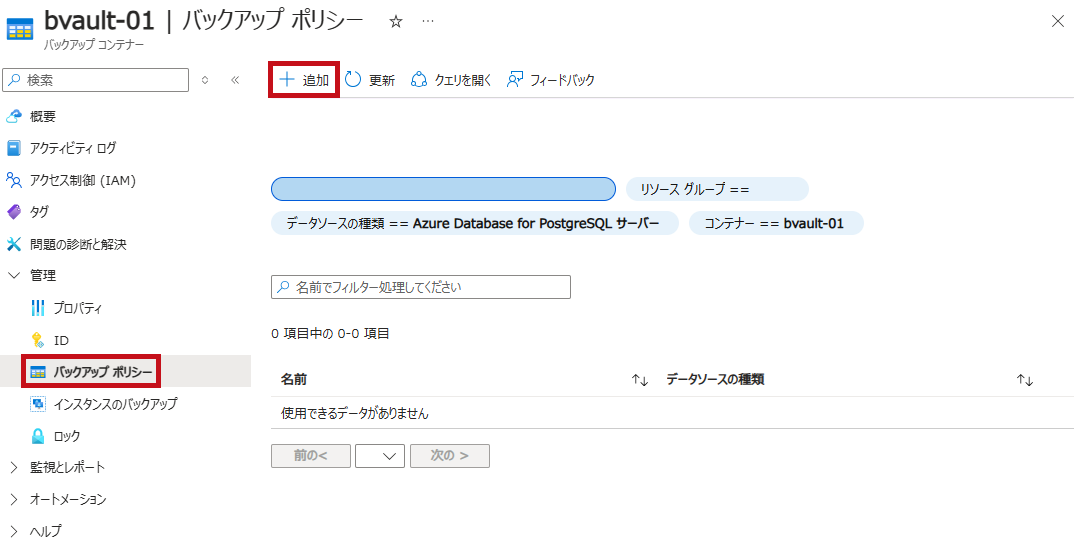Click the IAM people icon
Image resolution: width=1076 pixels, height=545 pixels.
click(14, 181)
